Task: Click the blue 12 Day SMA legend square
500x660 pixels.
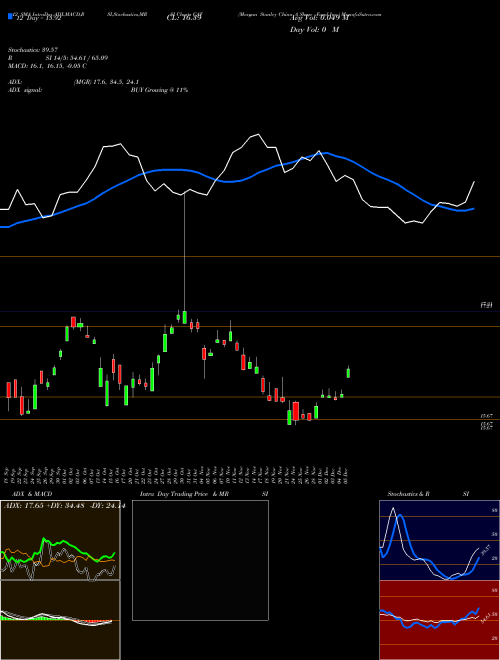Action: [10, 16]
